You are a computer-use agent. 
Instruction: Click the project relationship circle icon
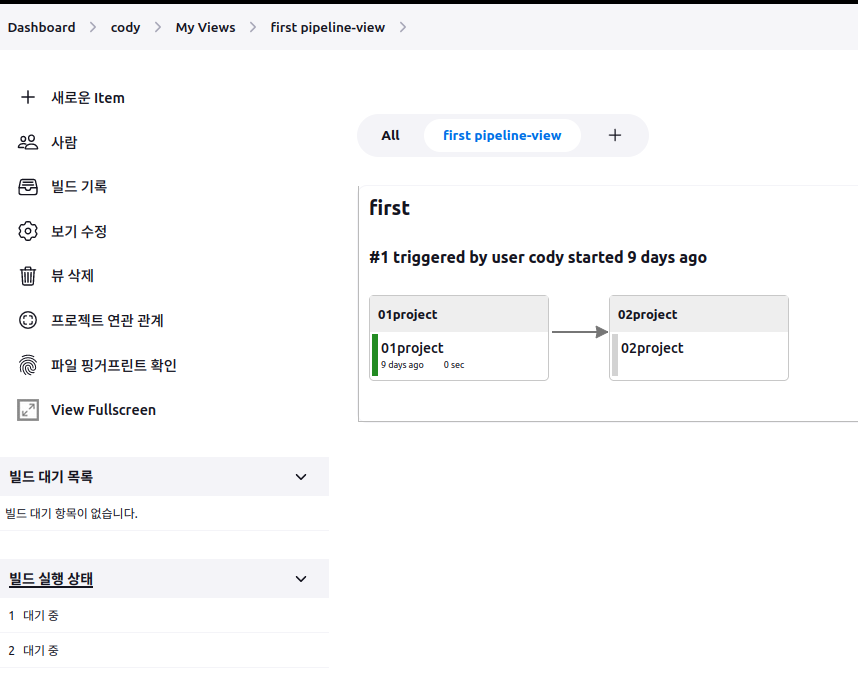pos(28,320)
